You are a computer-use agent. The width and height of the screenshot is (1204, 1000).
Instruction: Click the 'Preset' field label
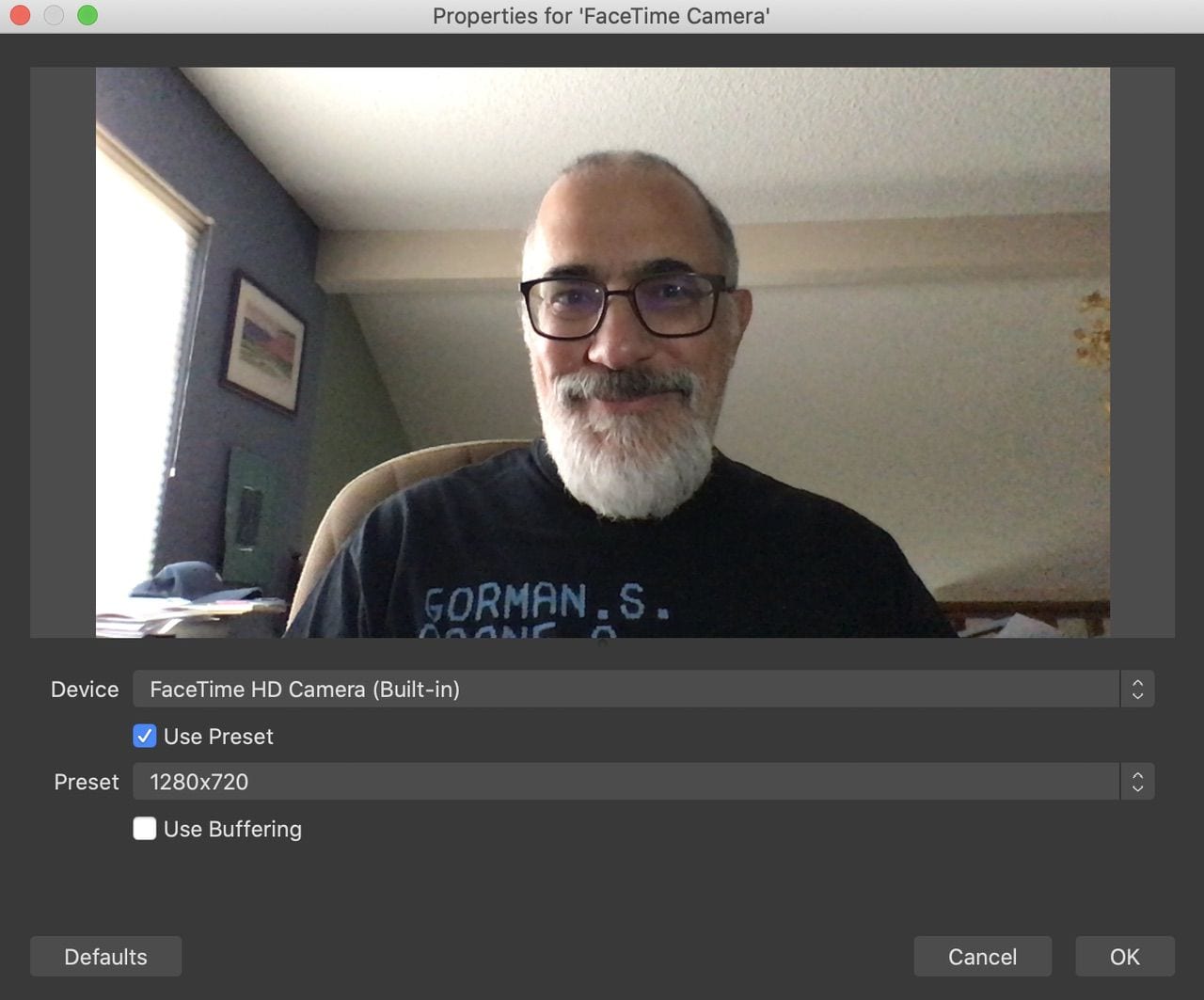tap(87, 782)
